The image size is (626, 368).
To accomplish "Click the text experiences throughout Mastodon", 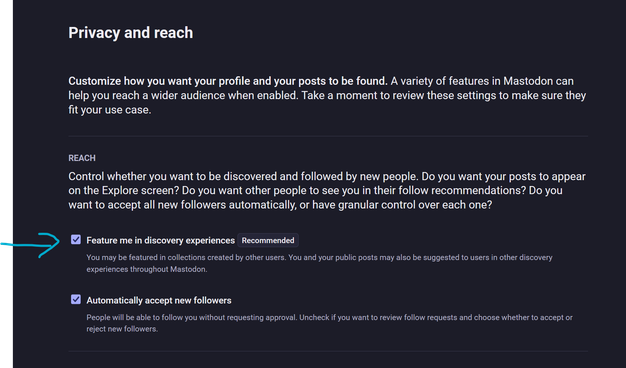I will (x=147, y=269).
